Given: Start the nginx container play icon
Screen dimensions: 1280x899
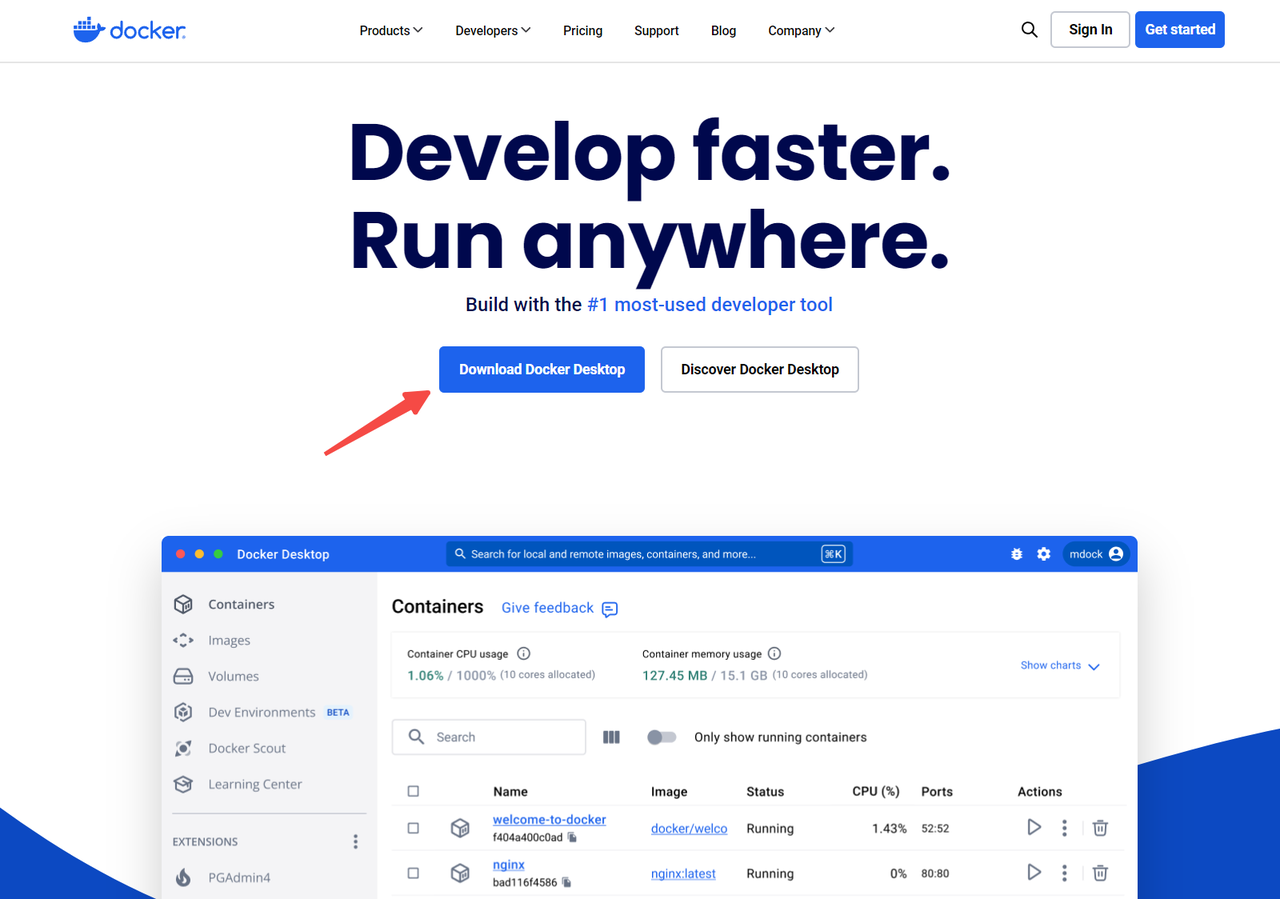Looking at the screenshot, I should click(x=1034, y=873).
